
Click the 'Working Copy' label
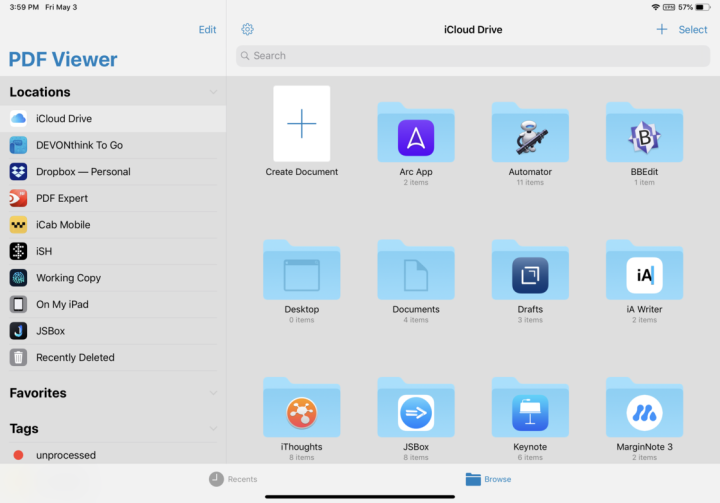[x=68, y=278]
